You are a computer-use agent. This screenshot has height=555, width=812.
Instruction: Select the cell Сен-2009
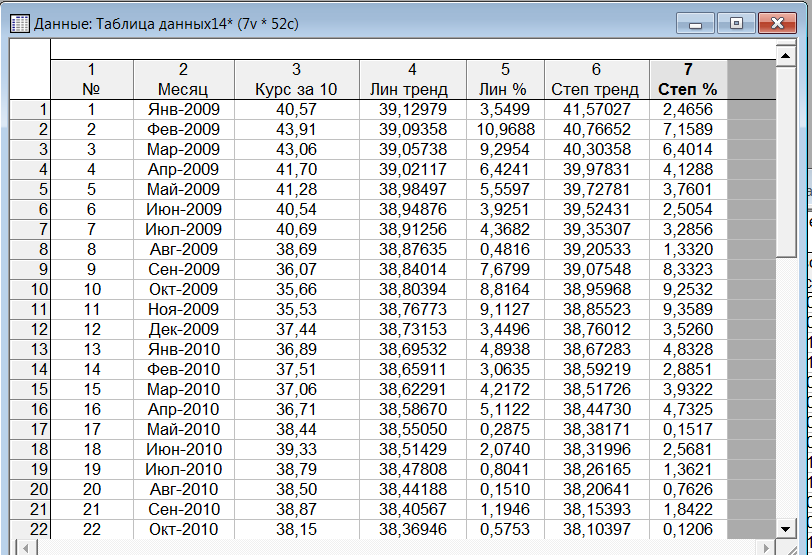tap(184, 270)
